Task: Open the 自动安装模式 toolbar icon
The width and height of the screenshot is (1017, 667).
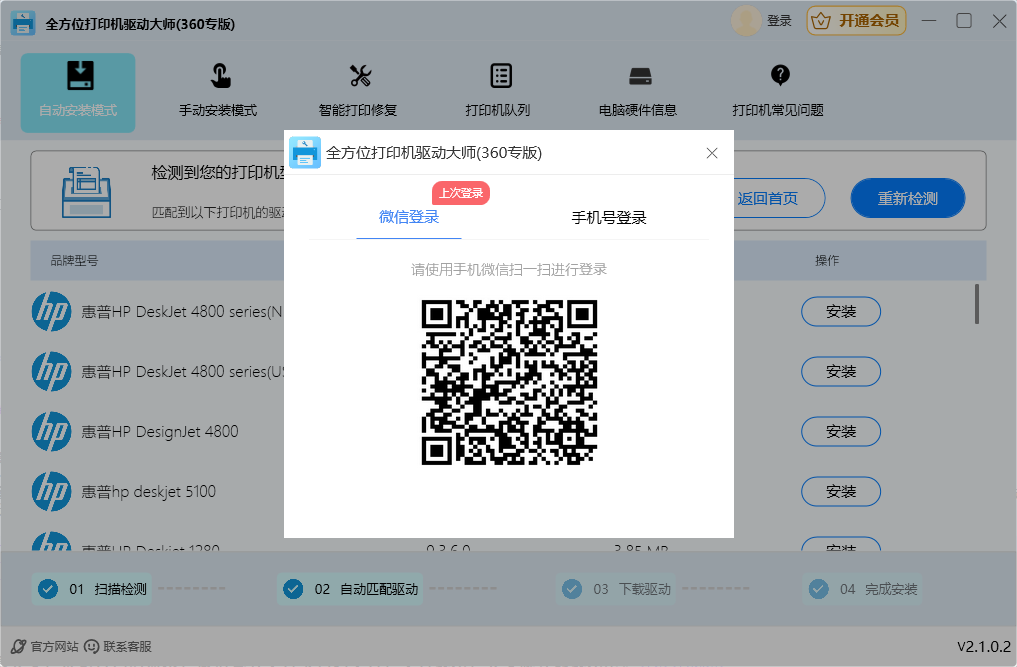Action: coord(78,77)
